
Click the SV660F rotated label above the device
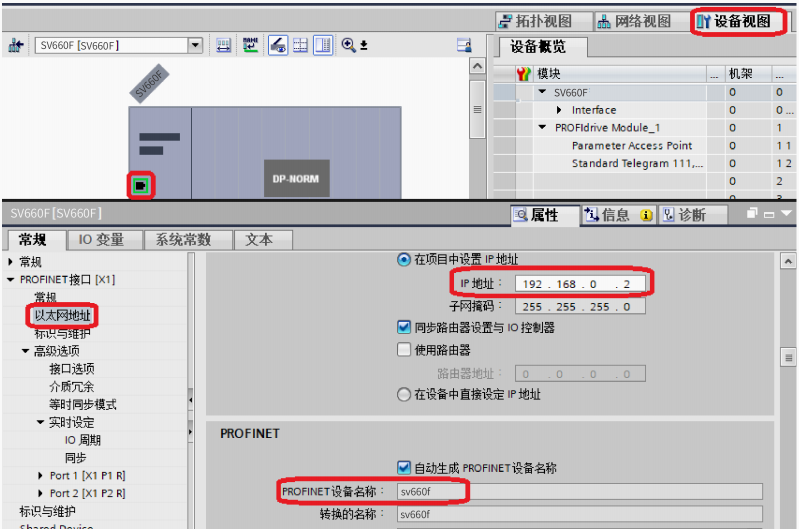(149, 84)
